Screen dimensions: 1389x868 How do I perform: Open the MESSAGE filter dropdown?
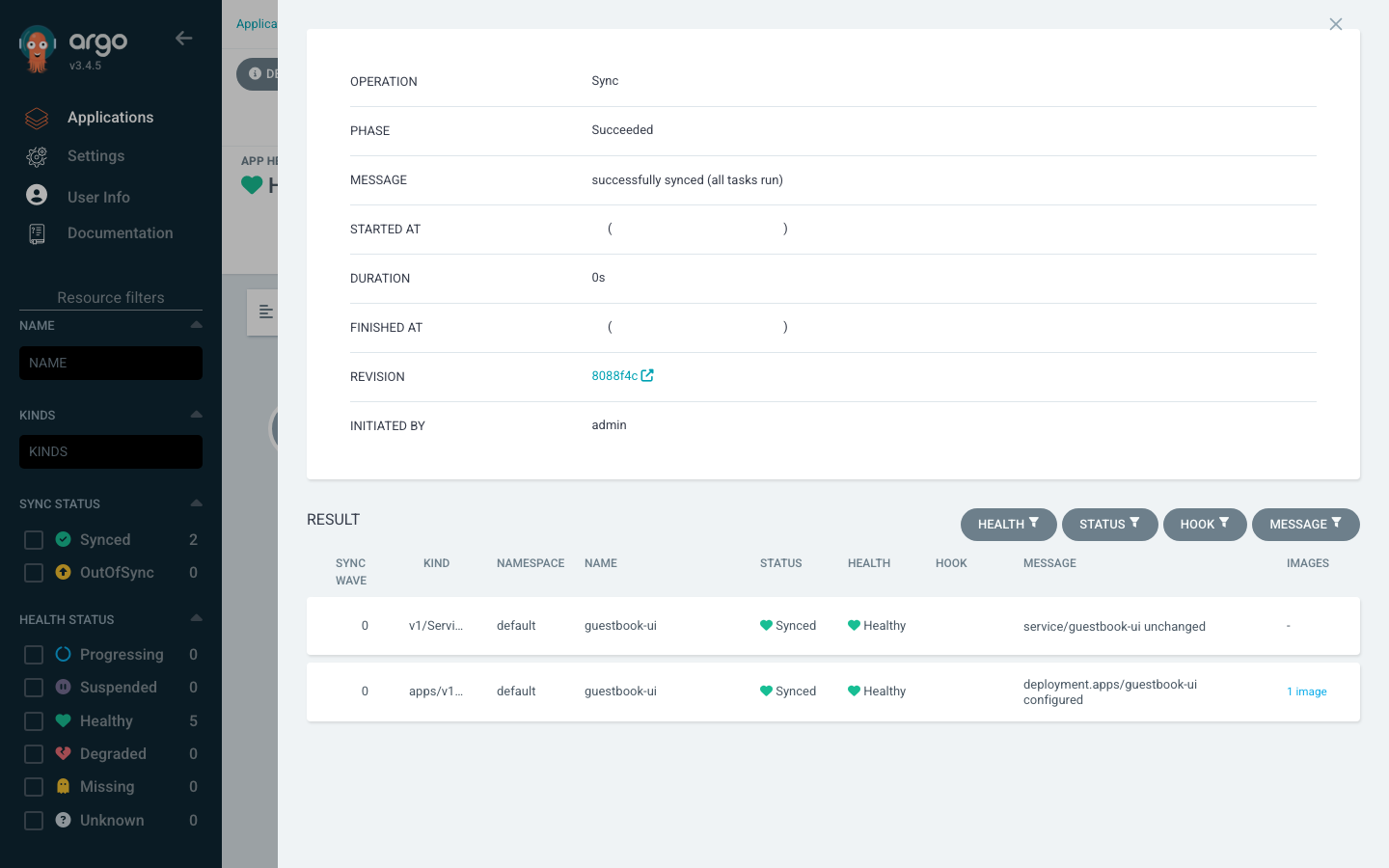point(1306,525)
